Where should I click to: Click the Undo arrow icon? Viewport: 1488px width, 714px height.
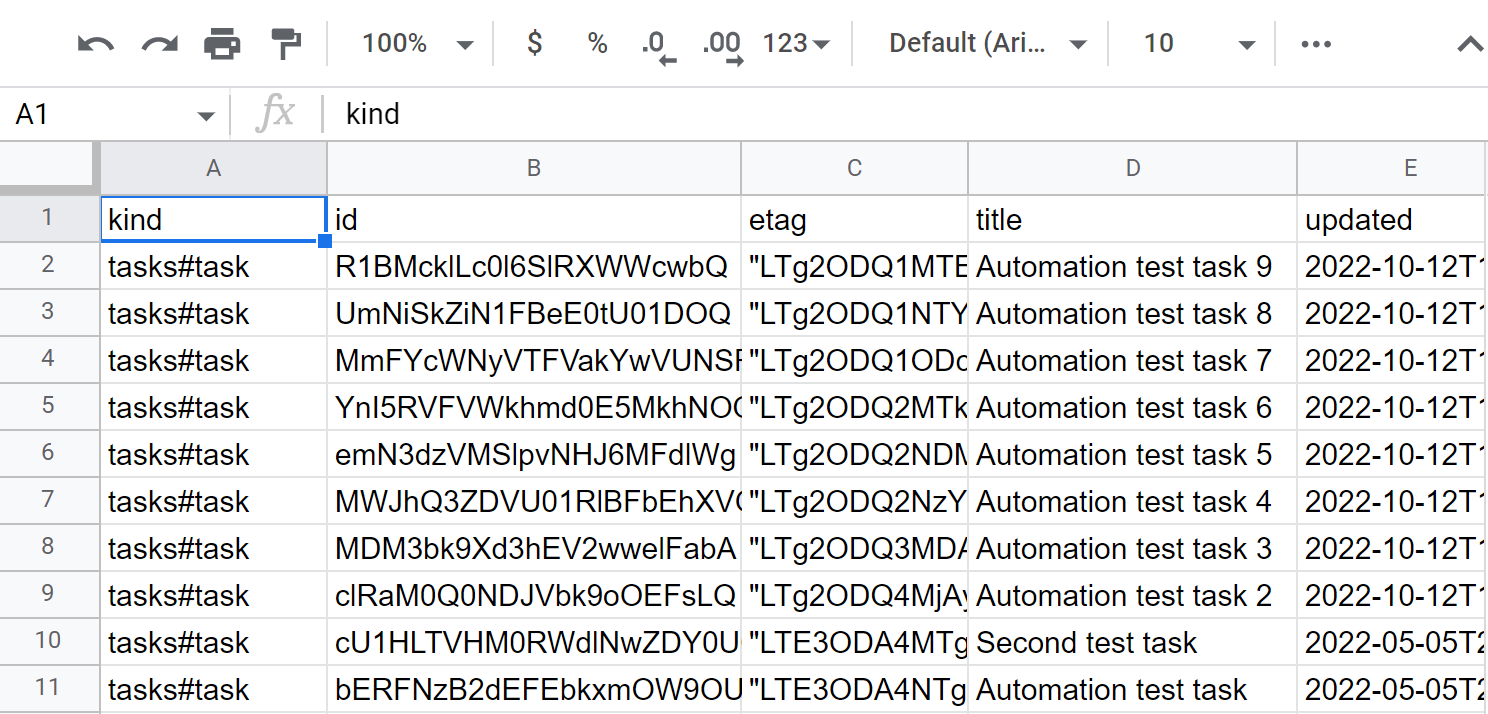96,44
